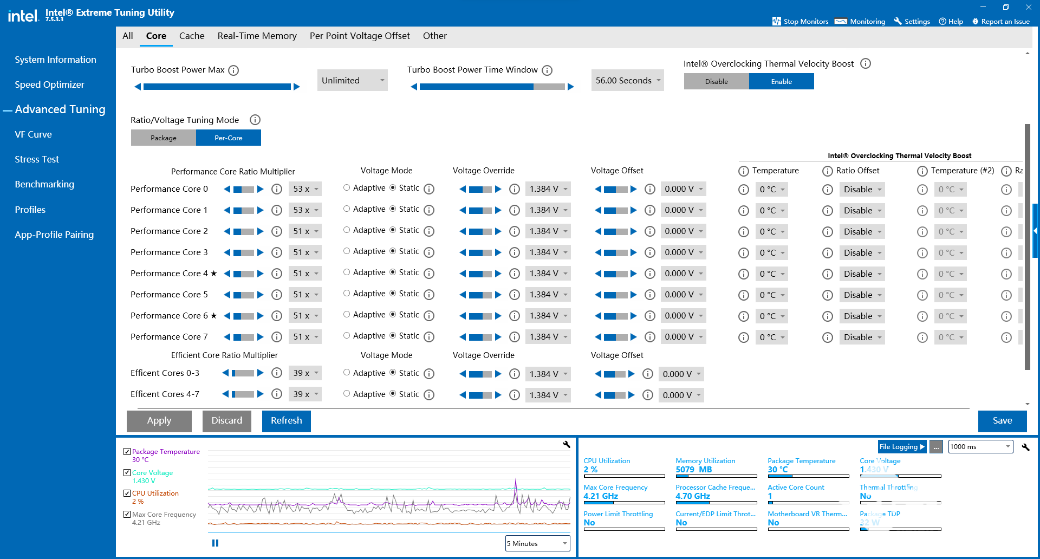Switch to Per Point Voltage Offset tab

pos(359,36)
